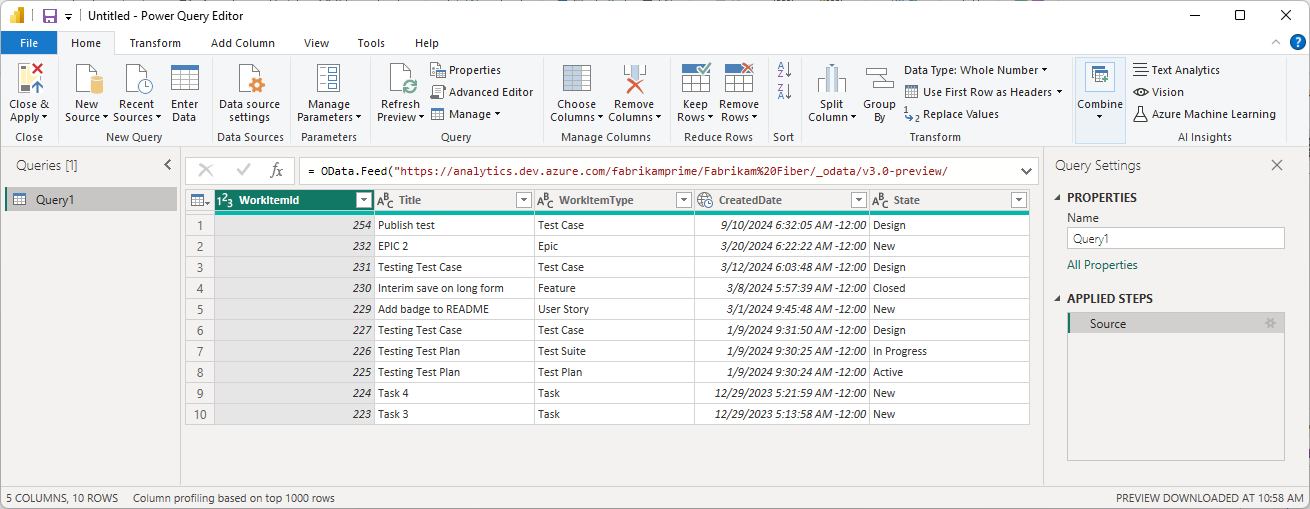Click the query Name input field
The image size is (1310, 509).
pos(1175,239)
